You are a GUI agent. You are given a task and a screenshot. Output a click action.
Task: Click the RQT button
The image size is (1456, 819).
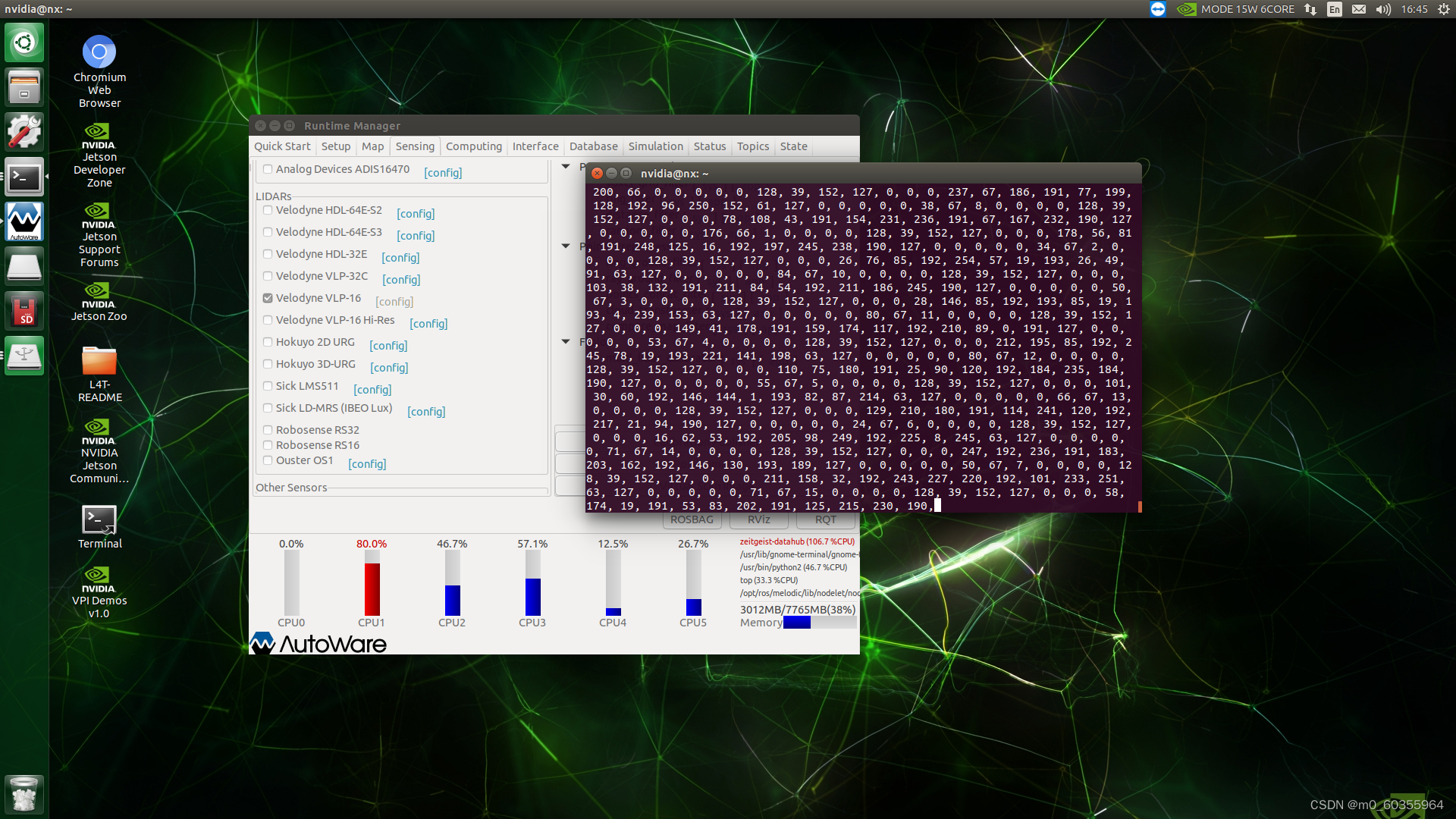pyautogui.click(x=826, y=519)
